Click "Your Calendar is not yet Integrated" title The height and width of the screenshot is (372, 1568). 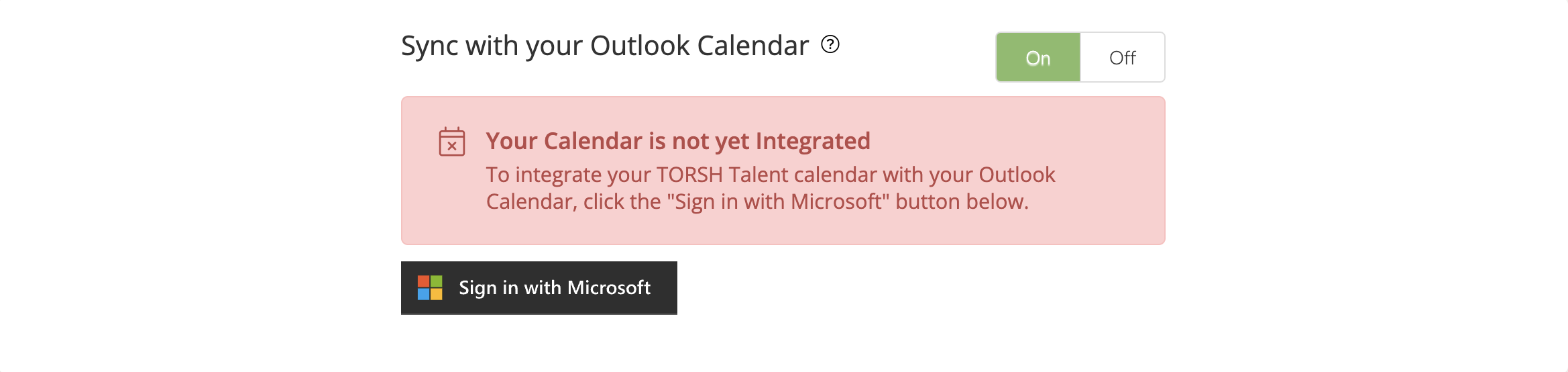point(677,141)
